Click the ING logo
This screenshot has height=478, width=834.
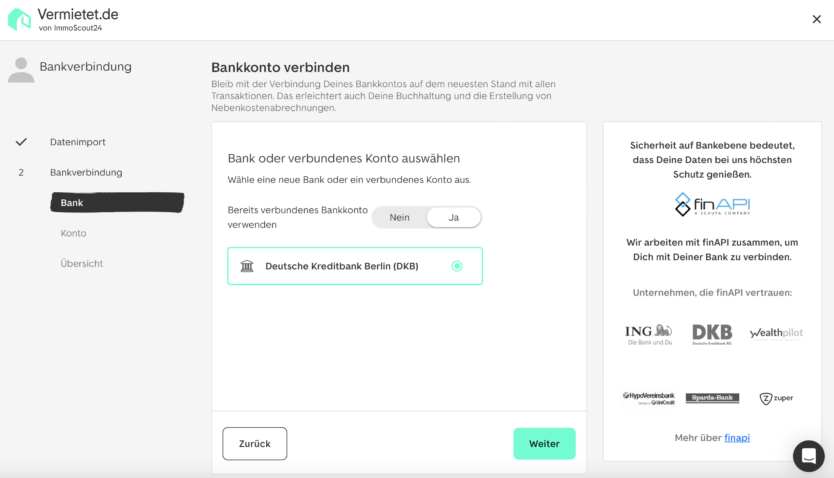(648, 334)
